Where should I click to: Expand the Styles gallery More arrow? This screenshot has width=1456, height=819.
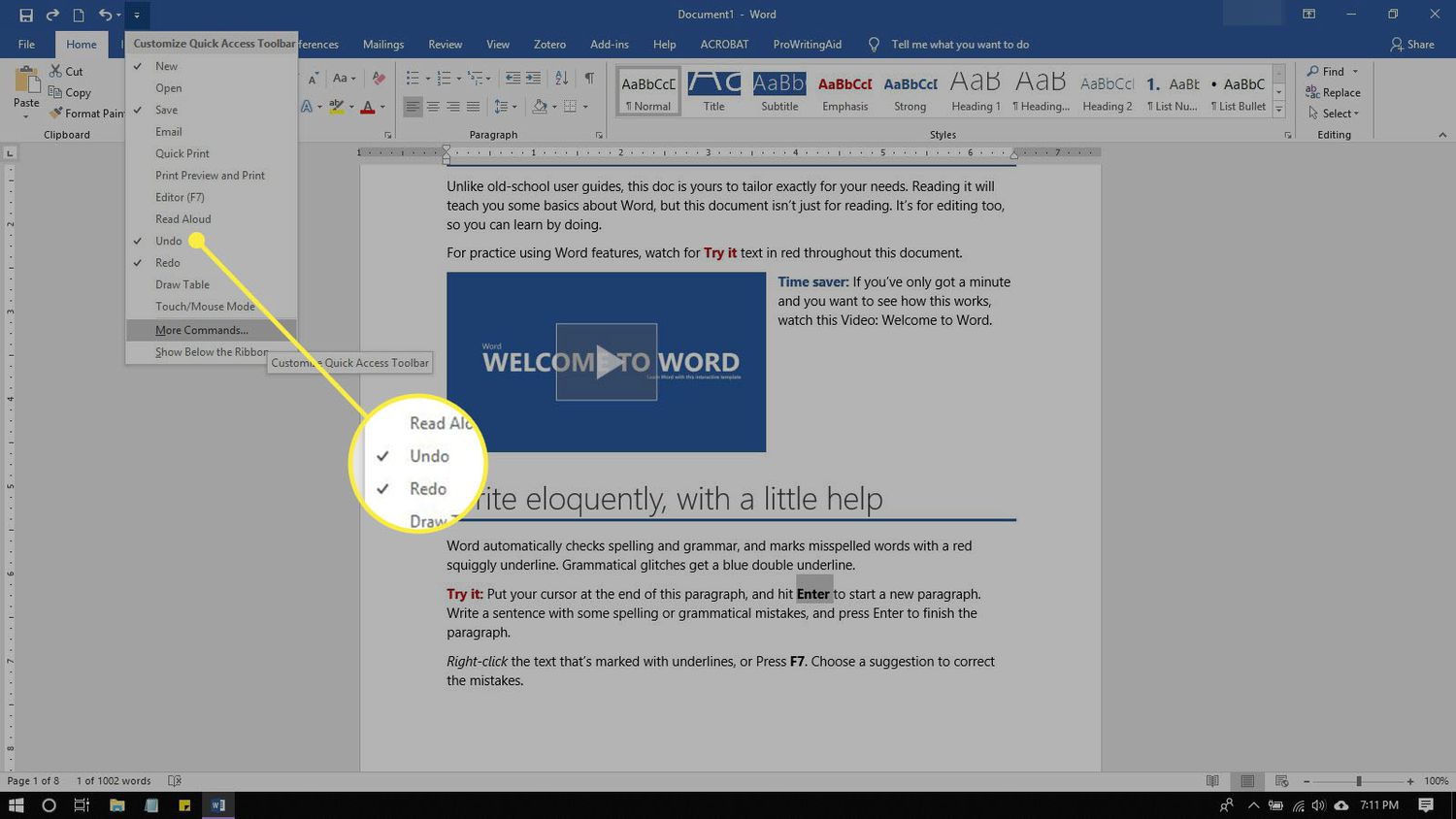click(x=1279, y=110)
